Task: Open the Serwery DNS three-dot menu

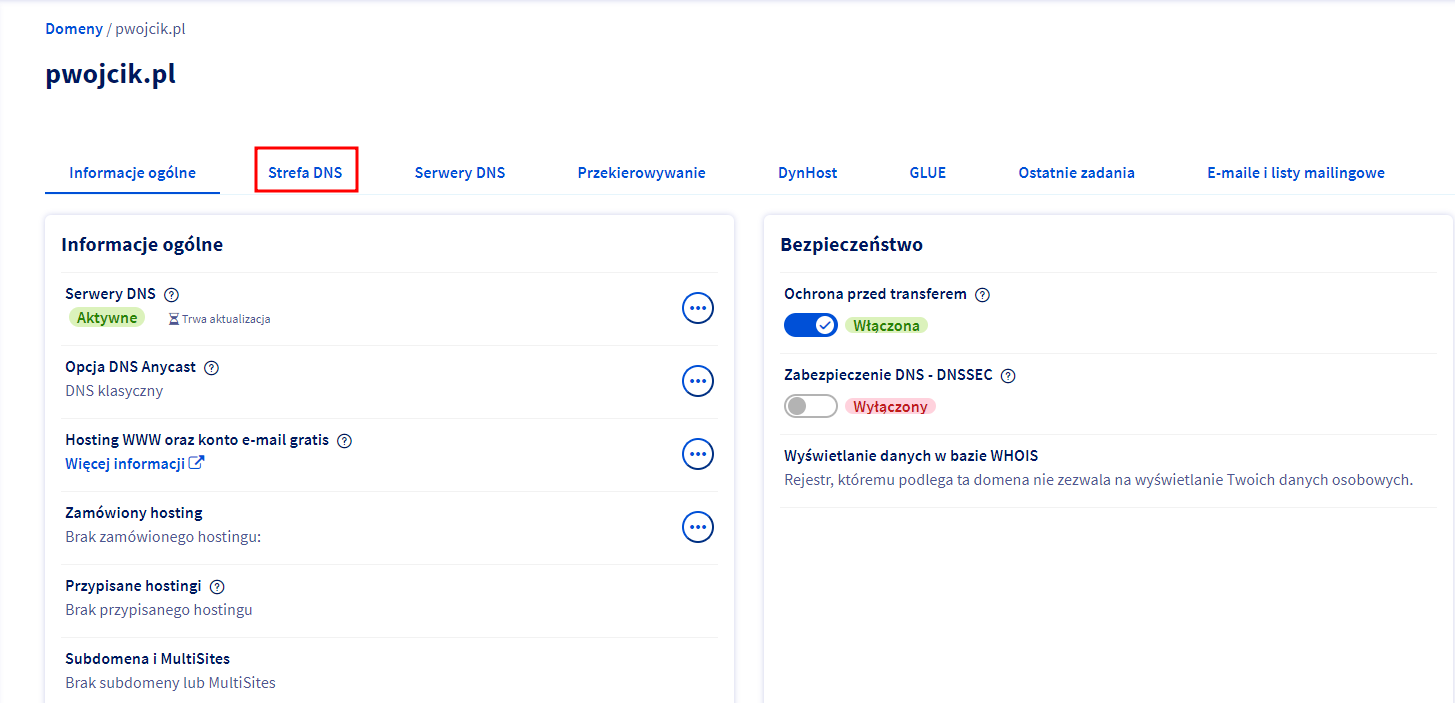Action: click(x=697, y=308)
